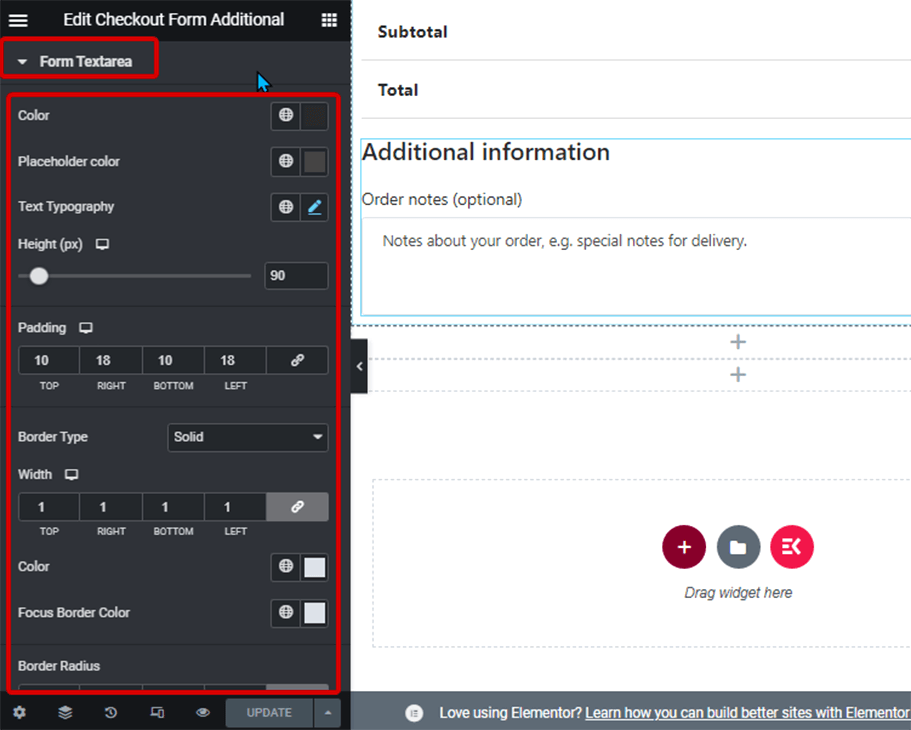Image resolution: width=911 pixels, height=730 pixels.
Task: Collapse the editor panel with arrow handle
Action: [359, 366]
